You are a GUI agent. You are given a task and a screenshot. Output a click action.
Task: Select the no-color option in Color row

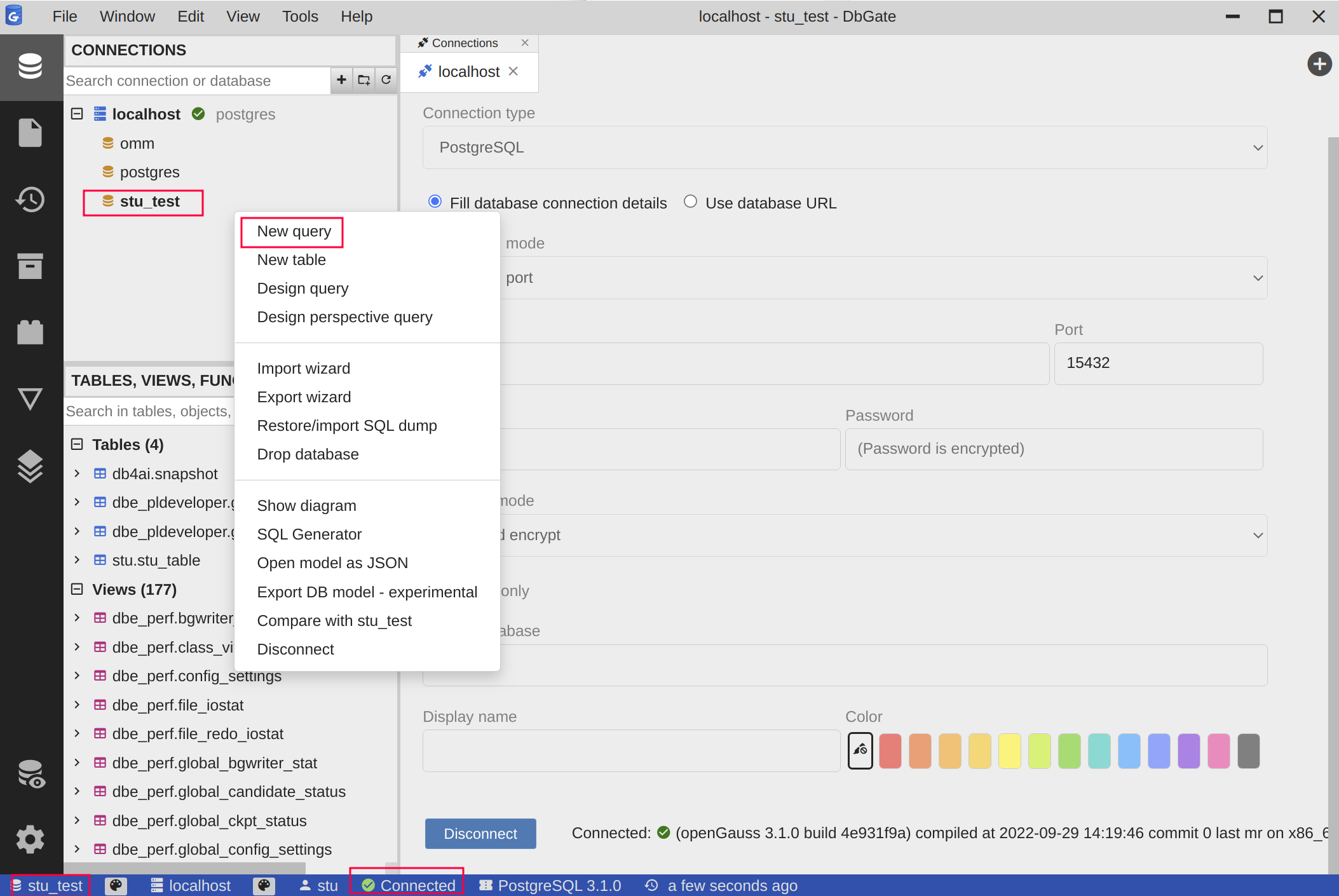860,750
